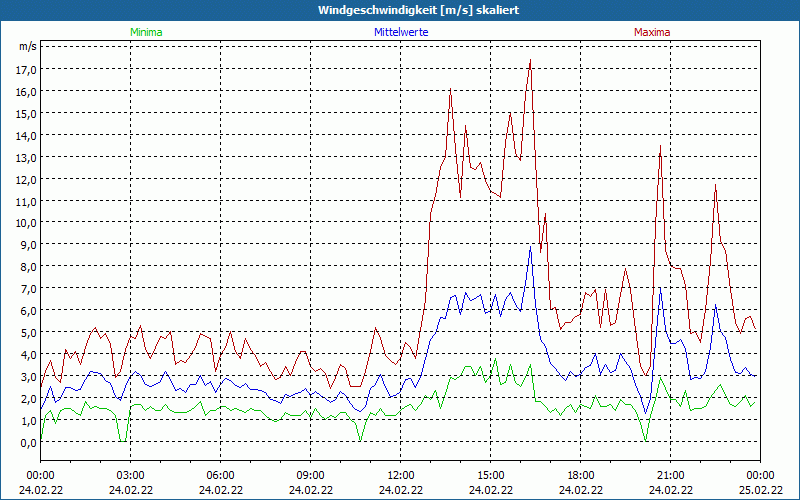The height and width of the screenshot is (500, 800).
Task: Click the "17,0" y-axis value
Action: tap(26, 69)
